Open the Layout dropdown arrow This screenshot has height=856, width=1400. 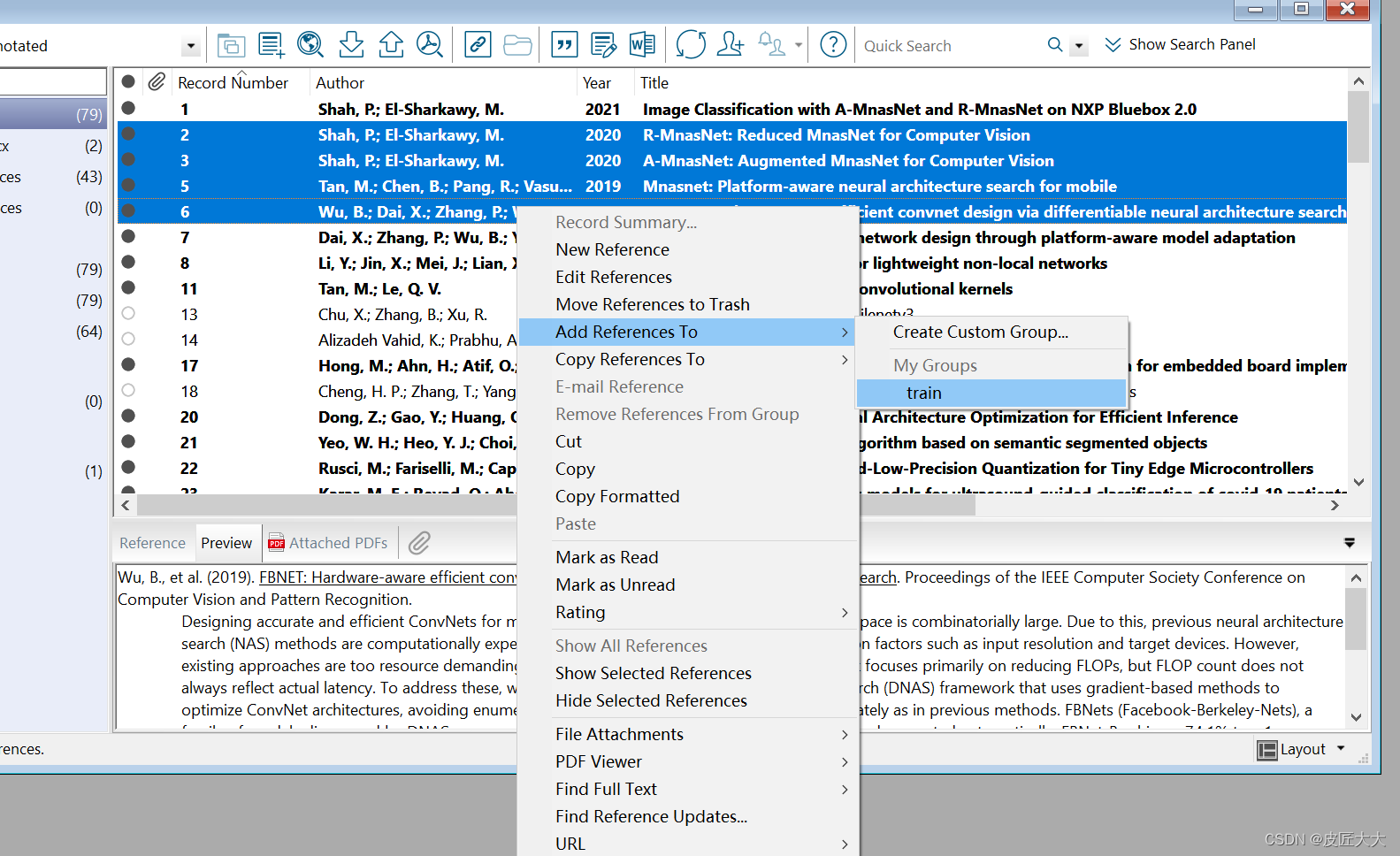pos(1342,749)
